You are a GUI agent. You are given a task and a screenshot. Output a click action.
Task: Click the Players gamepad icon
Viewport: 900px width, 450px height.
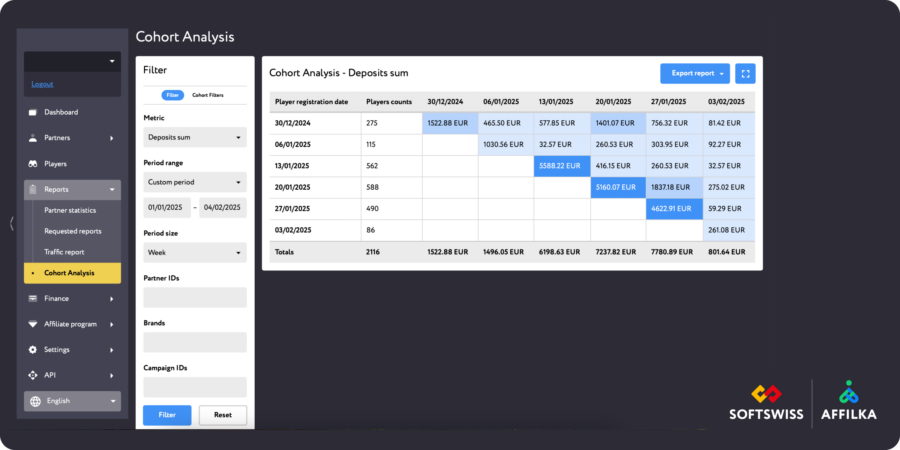click(33, 164)
